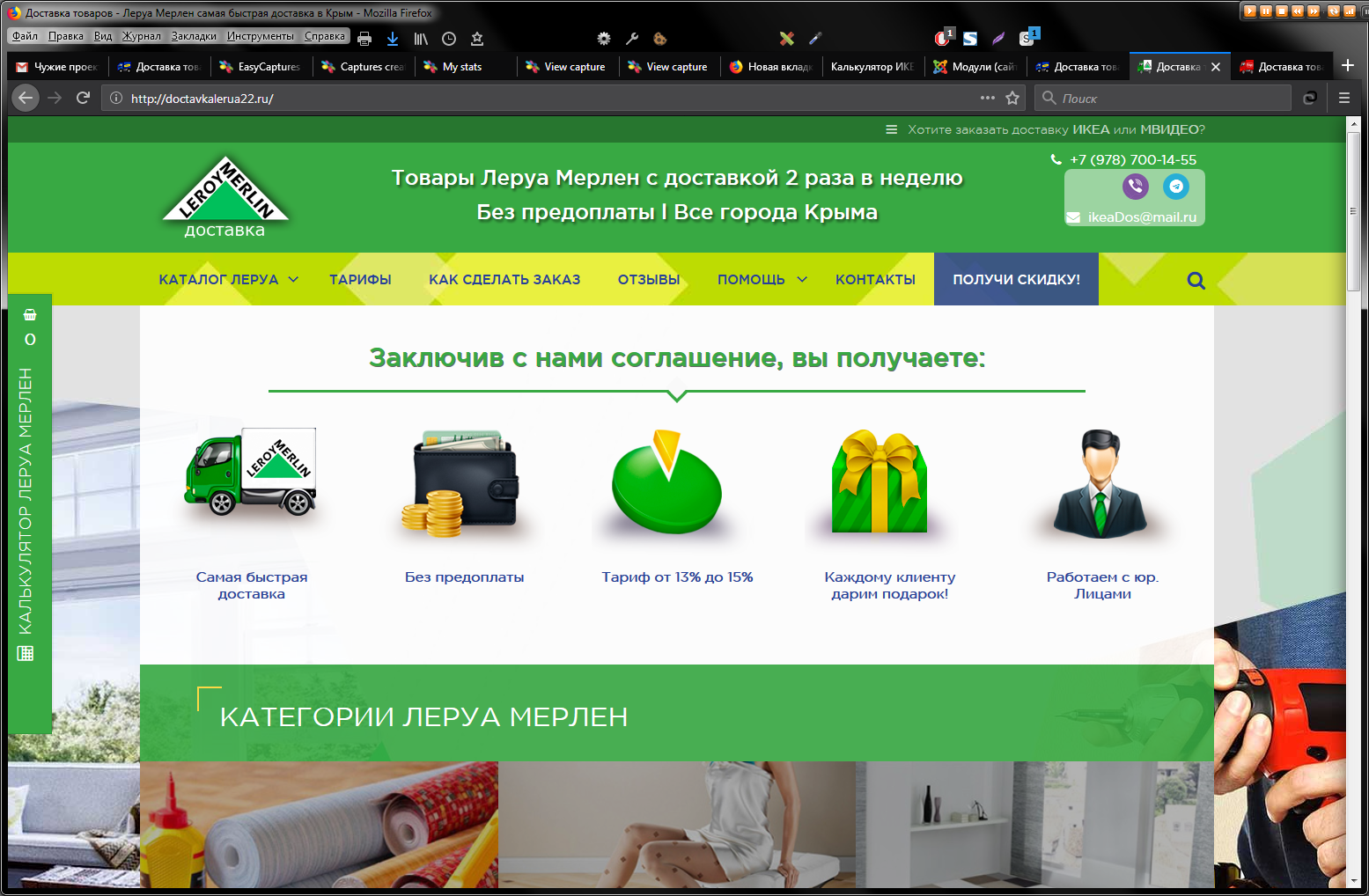Click the ikeaDos@mail.ru email link

1142,217
